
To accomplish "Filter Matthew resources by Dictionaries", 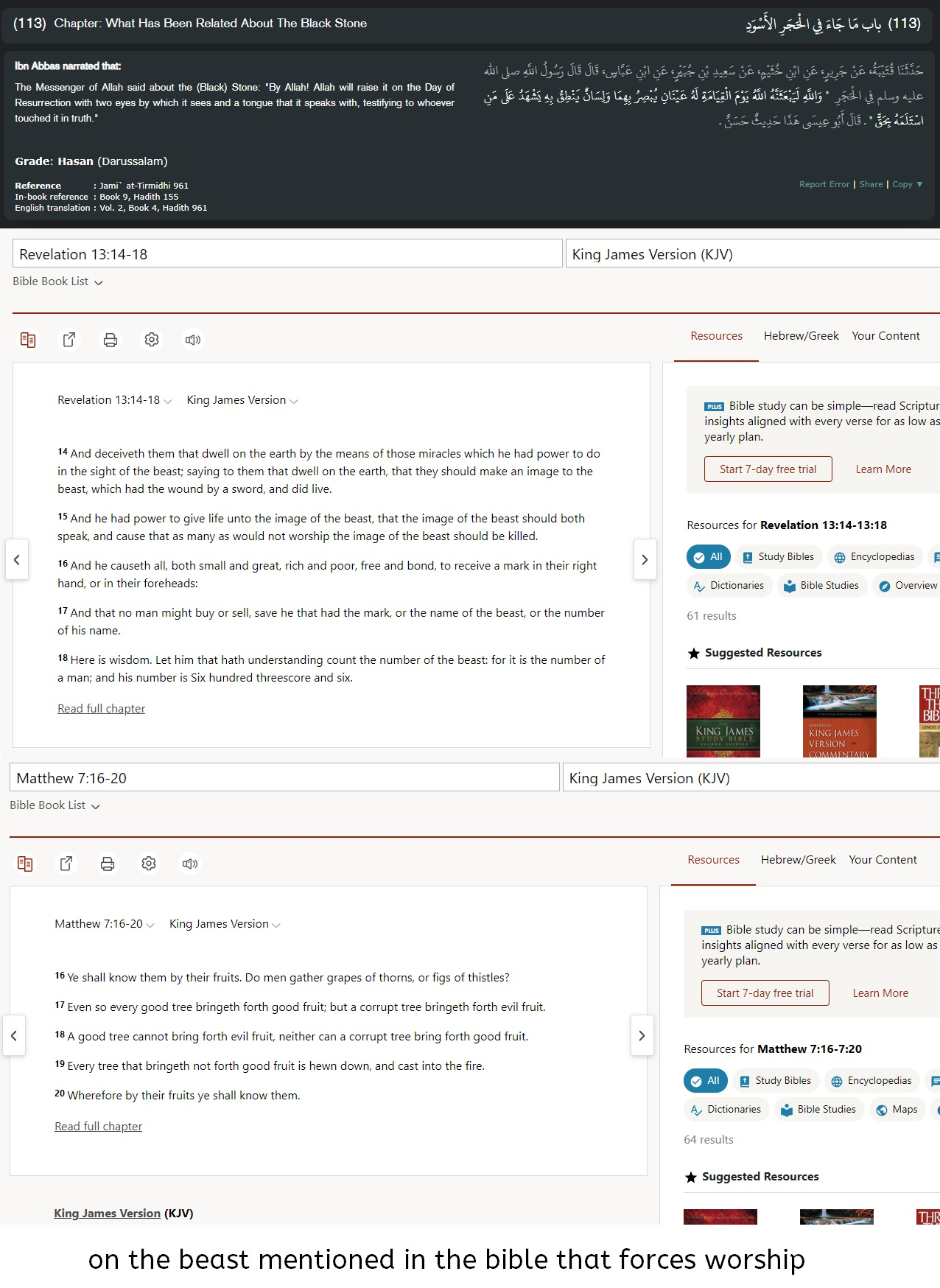I will pos(726,1110).
